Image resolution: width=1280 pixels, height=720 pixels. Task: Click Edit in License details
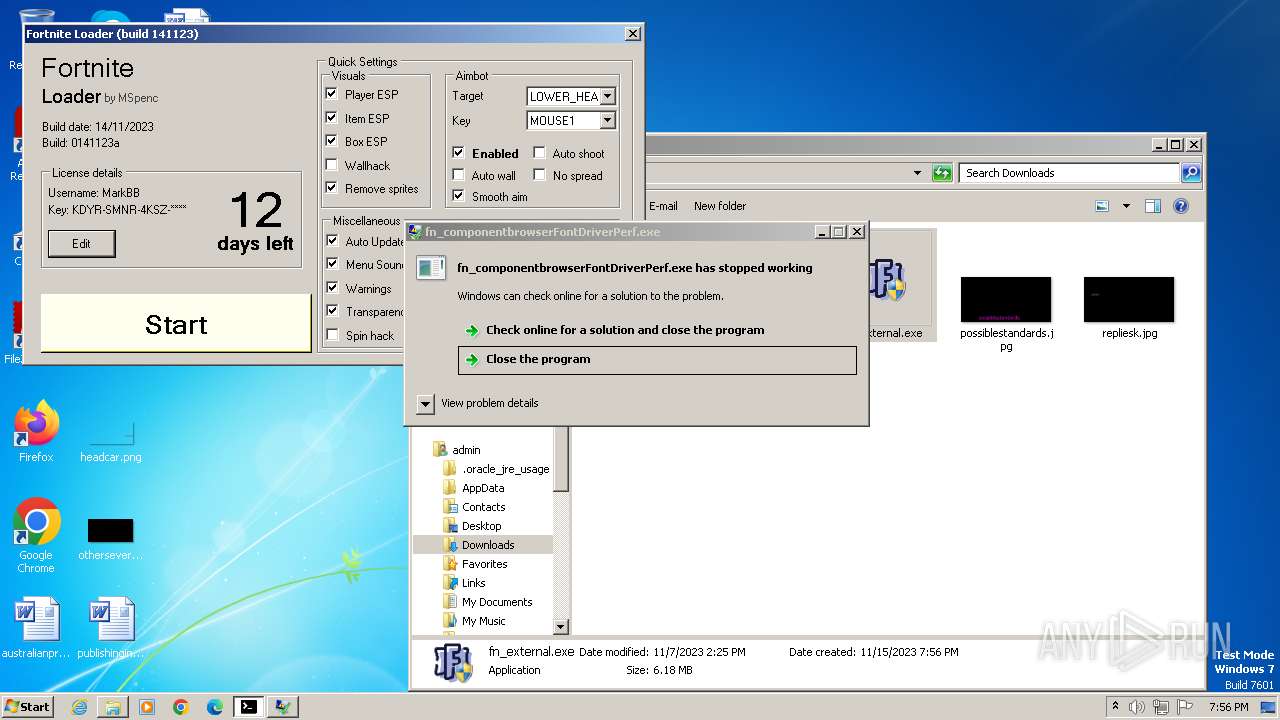[x=81, y=243]
